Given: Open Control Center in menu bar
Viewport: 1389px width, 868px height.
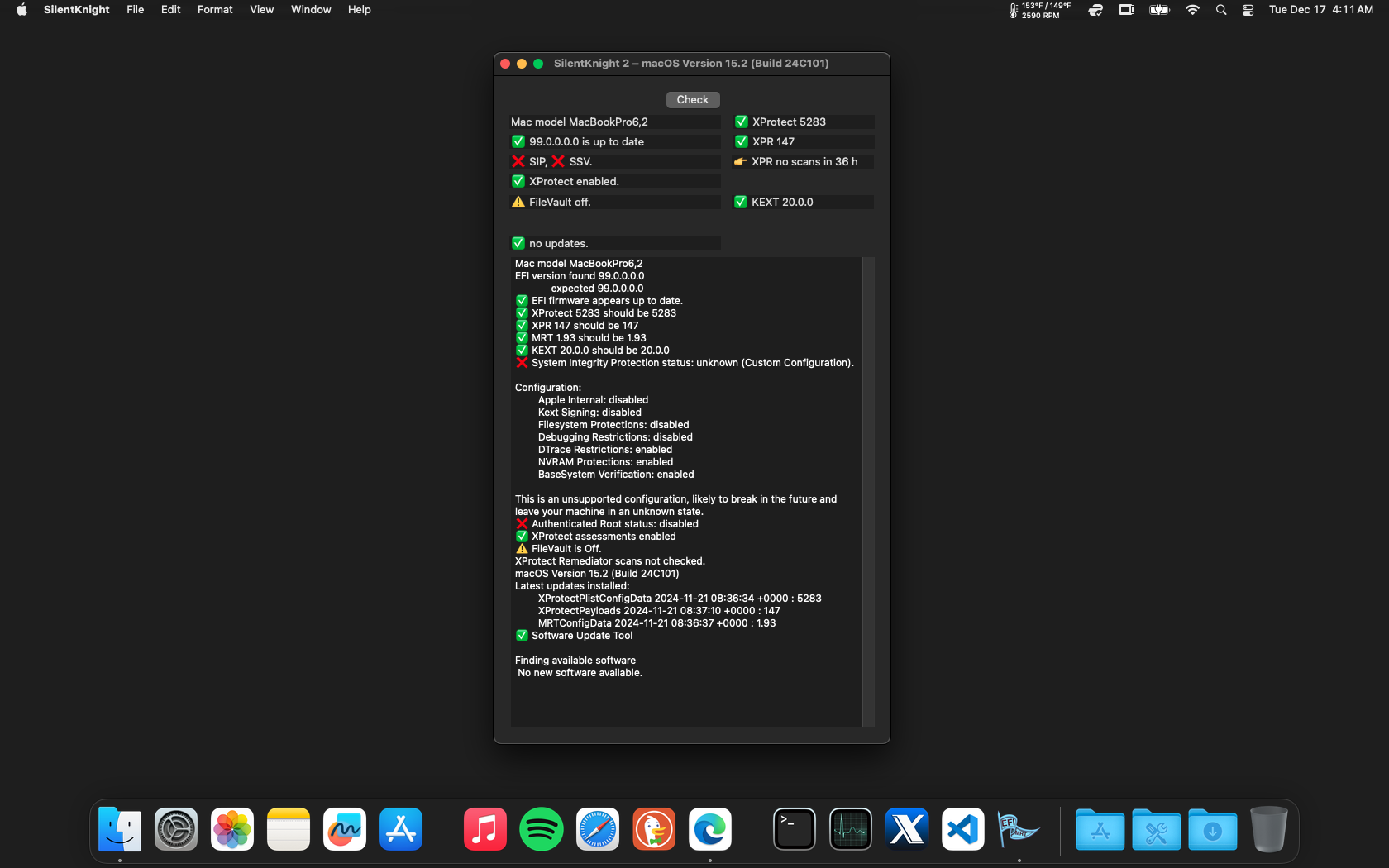Looking at the screenshot, I should point(1248,10).
